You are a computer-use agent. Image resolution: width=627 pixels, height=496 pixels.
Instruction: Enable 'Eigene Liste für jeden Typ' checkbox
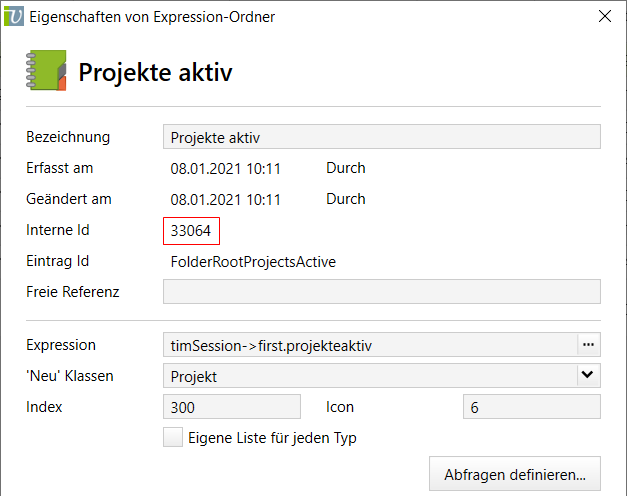coord(173,437)
